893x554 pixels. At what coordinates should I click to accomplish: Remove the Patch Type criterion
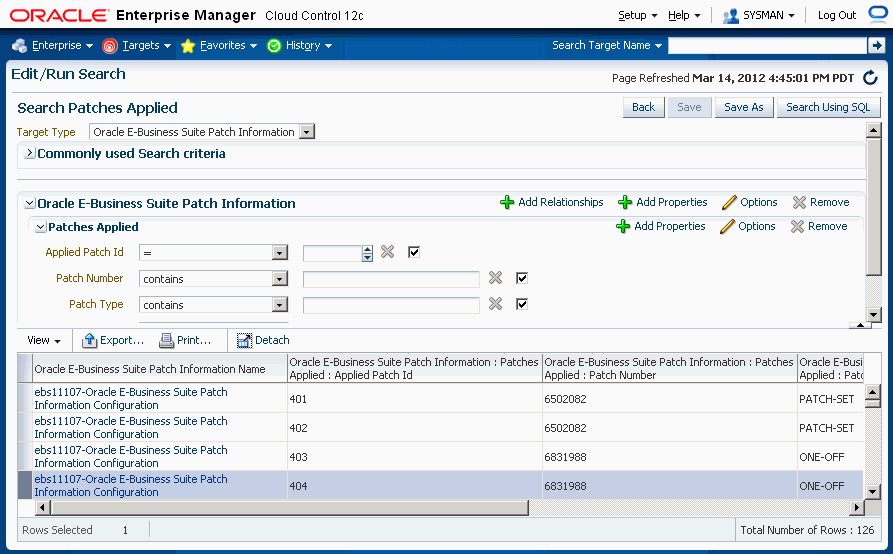tap(495, 304)
